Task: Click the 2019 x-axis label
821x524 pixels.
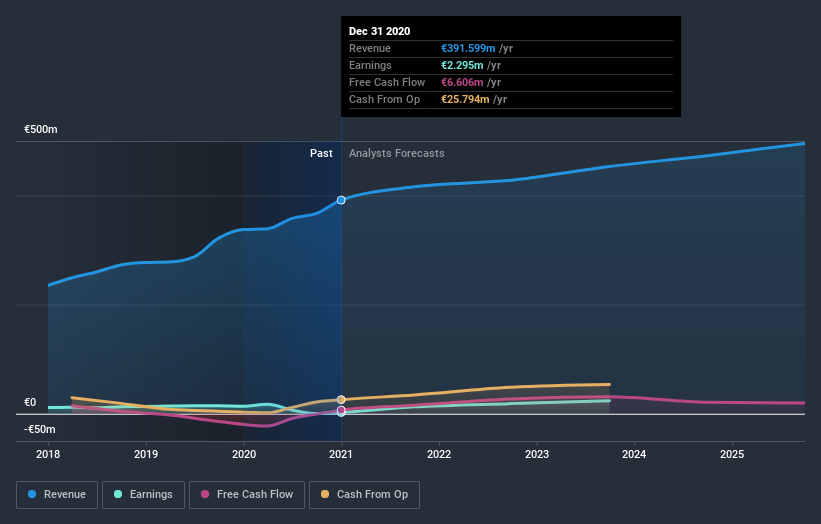Action: coord(146,454)
